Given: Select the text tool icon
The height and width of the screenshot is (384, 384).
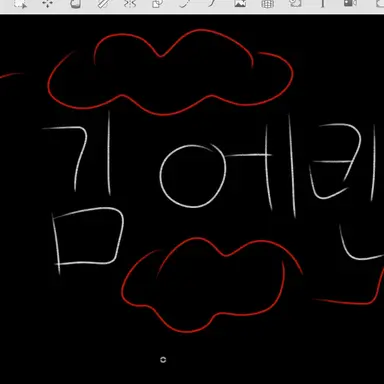Looking at the screenshot, I should tap(322, 3).
